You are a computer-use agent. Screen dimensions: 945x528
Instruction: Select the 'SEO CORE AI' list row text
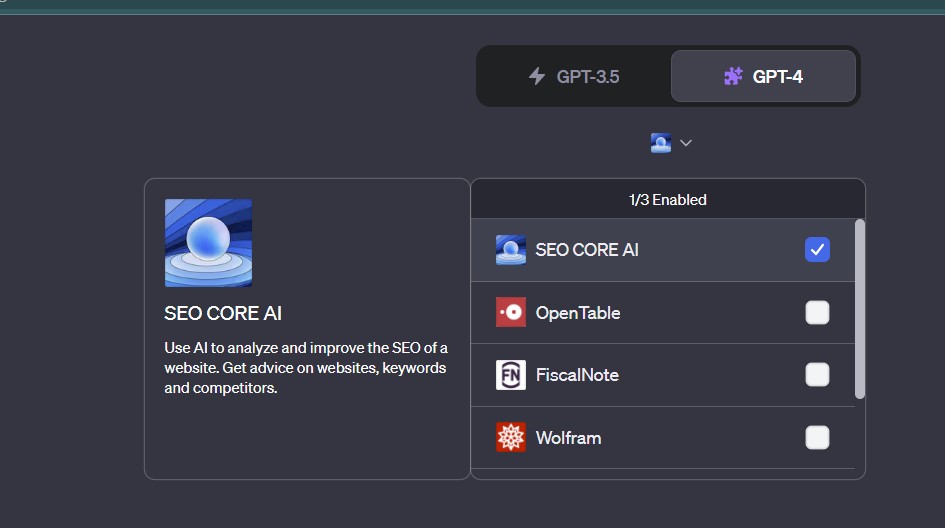[587, 250]
